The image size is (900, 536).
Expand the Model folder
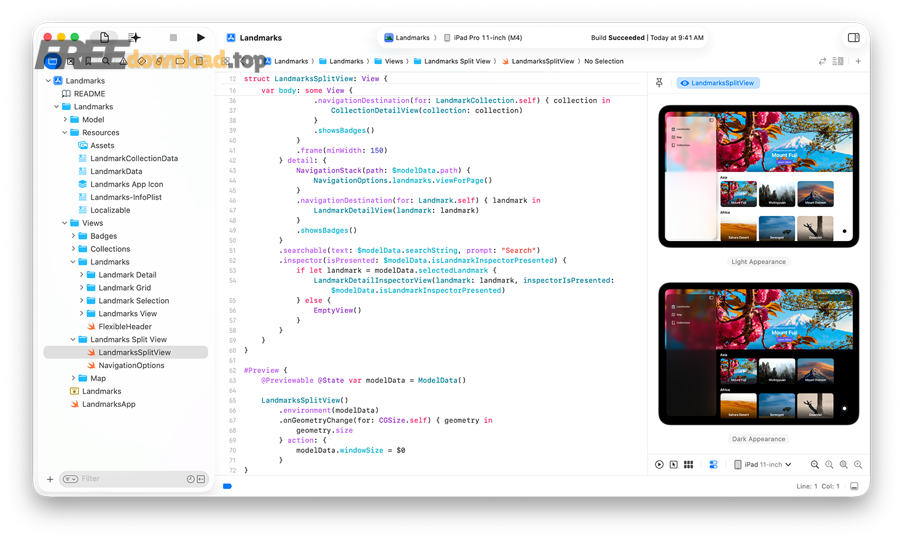65,119
